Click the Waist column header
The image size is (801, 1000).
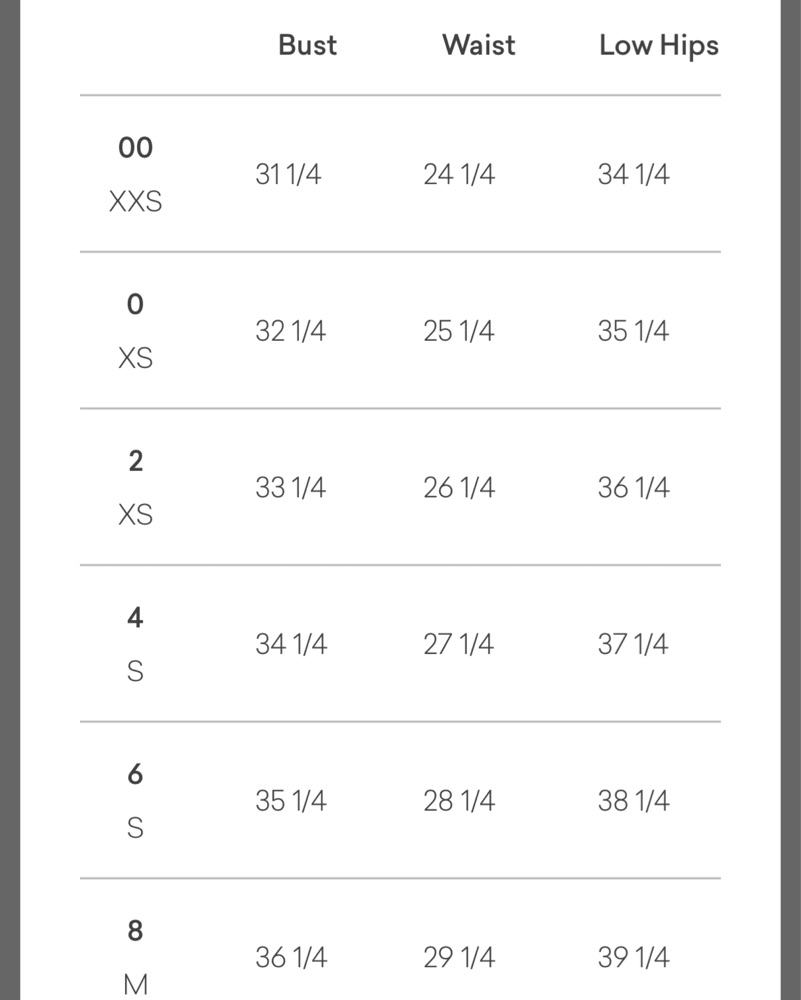click(x=479, y=45)
